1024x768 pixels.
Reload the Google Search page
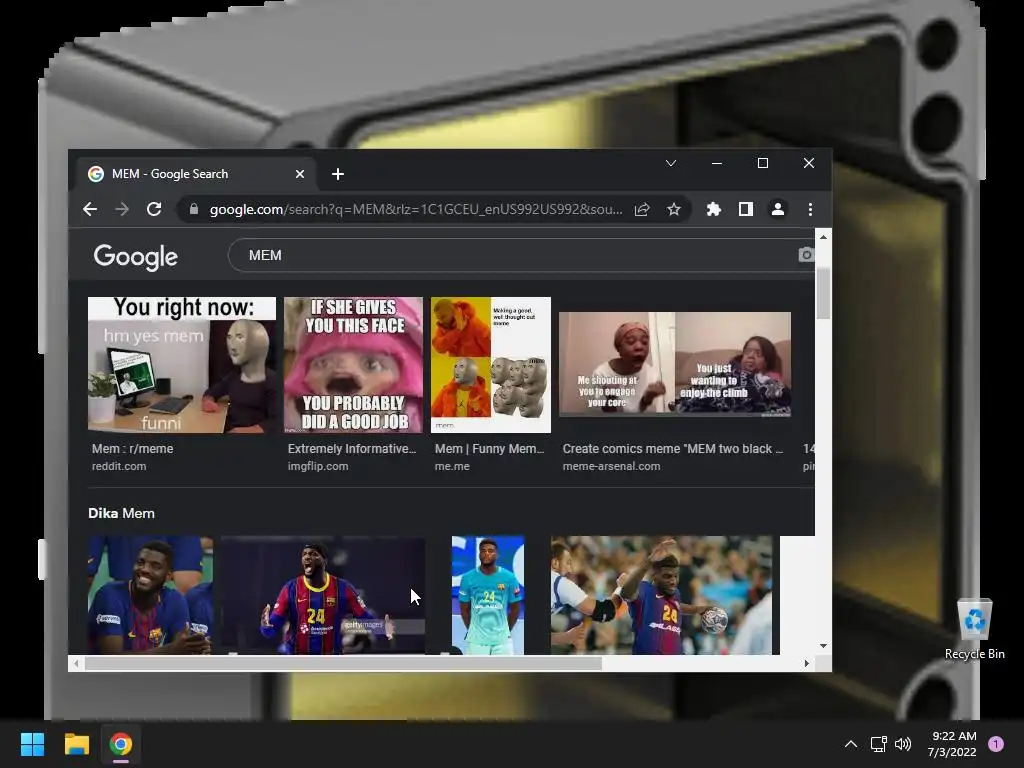click(154, 209)
